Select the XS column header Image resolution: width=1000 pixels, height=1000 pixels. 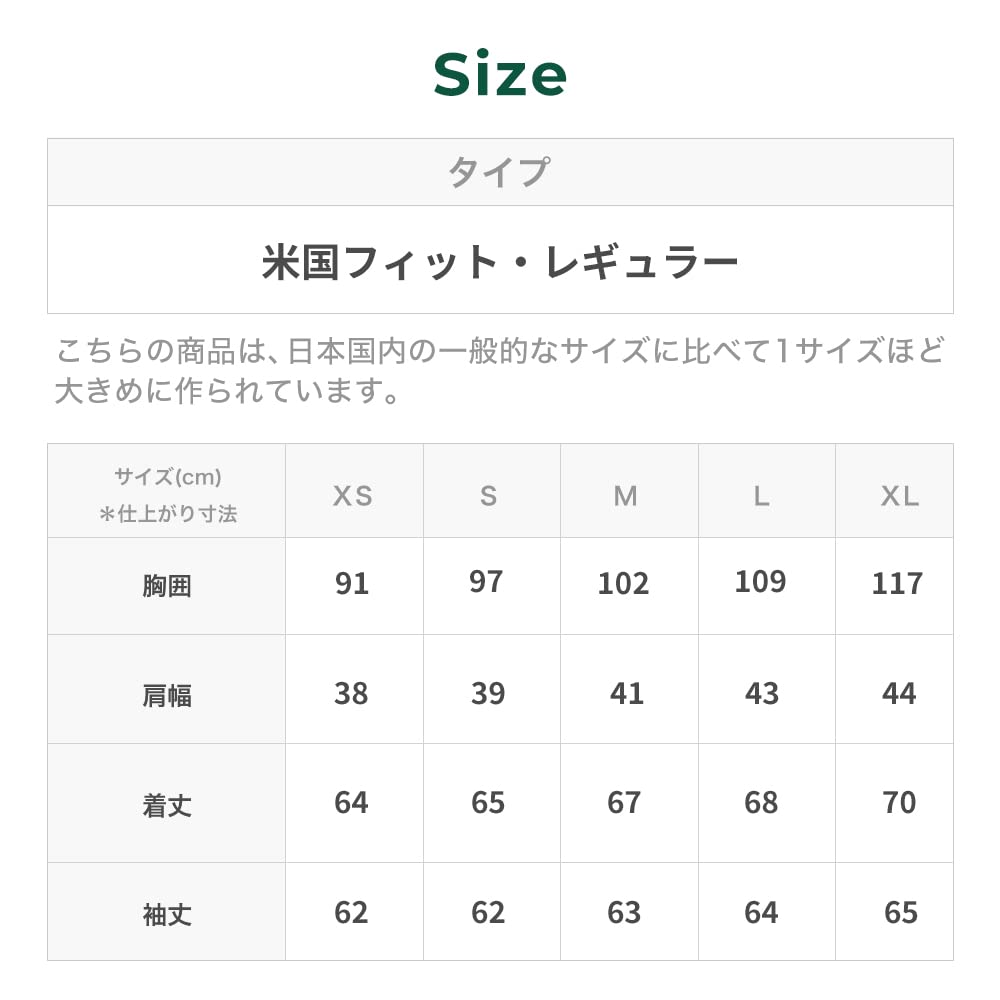point(353,496)
